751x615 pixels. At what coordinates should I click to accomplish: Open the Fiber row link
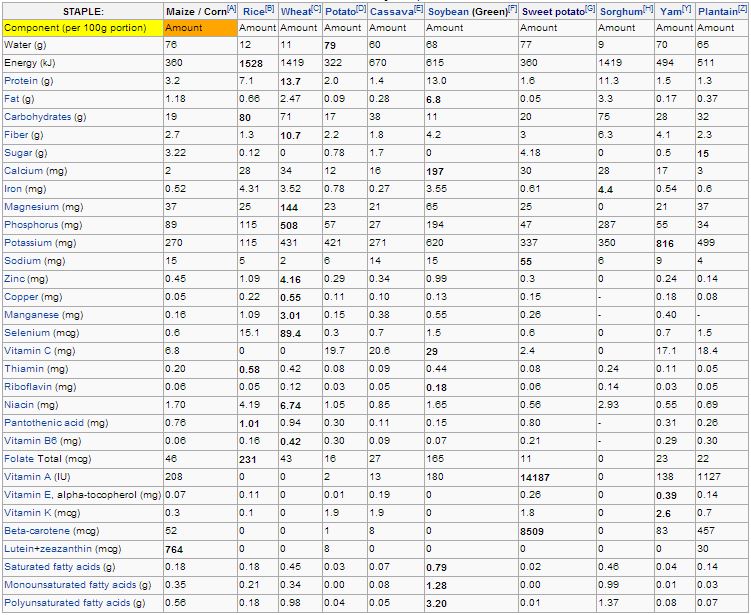[x=16, y=135]
